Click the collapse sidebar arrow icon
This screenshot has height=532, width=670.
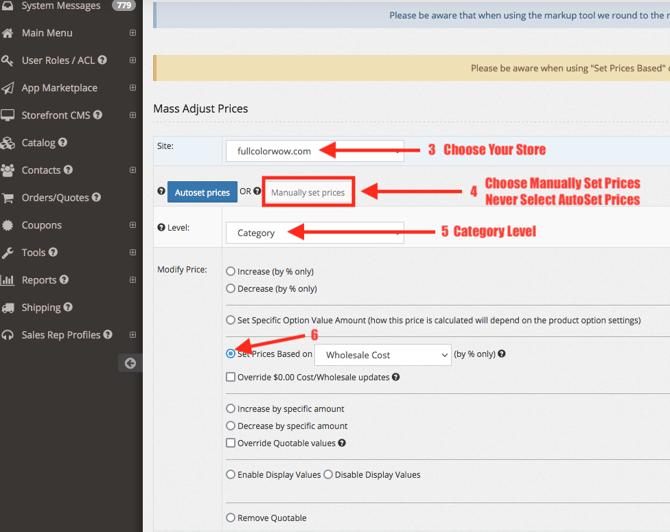(130, 363)
